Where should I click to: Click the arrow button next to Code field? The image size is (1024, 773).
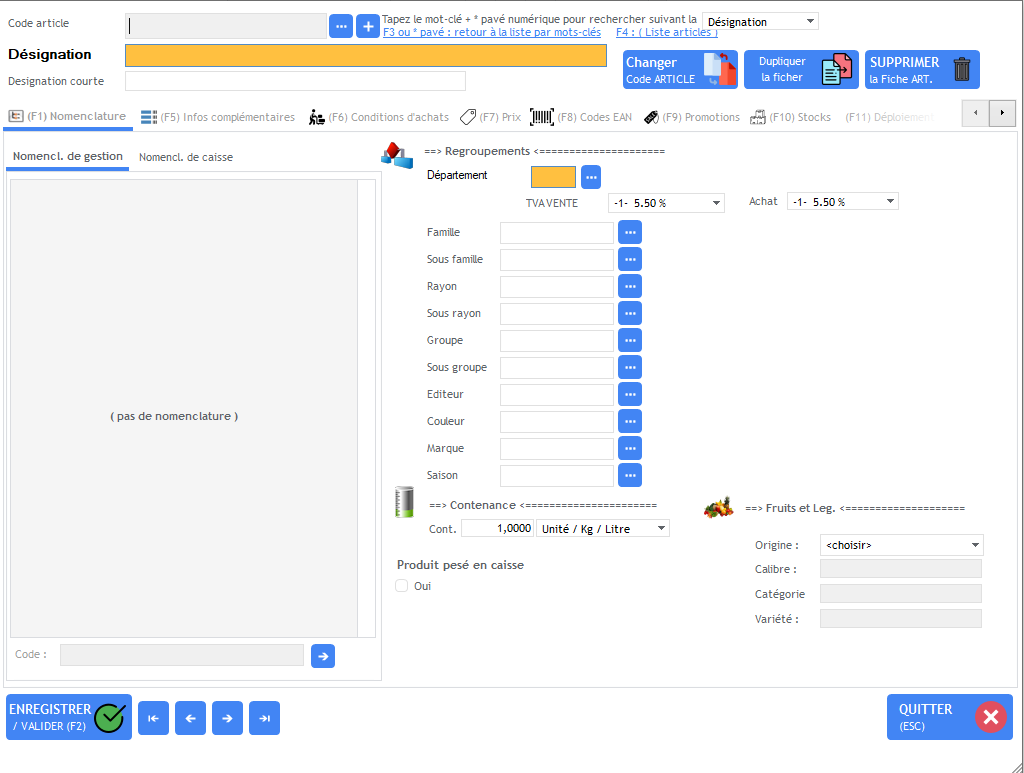coord(323,656)
